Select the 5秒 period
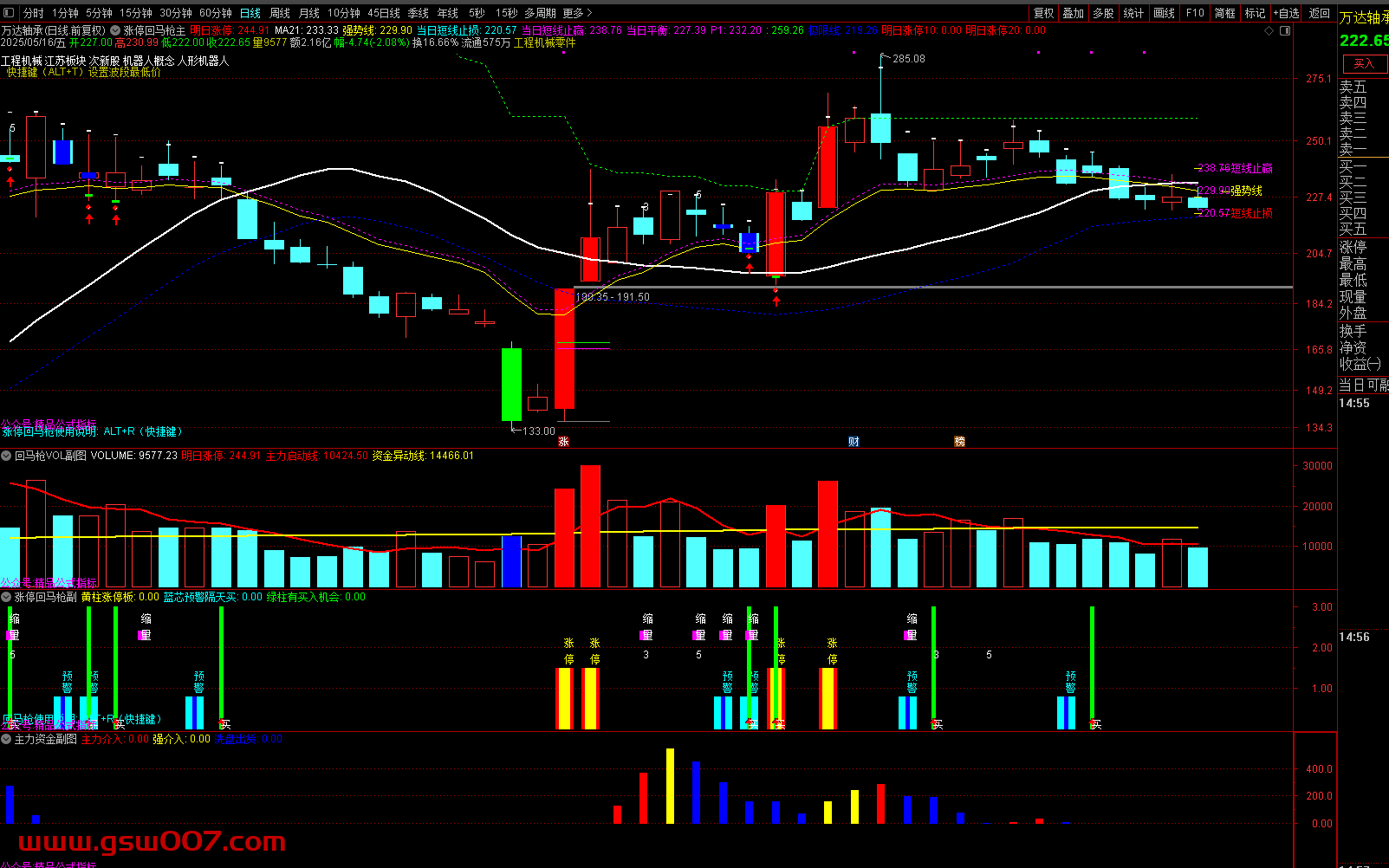The width and height of the screenshot is (1389, 868). pyautogui.click(x=477, y=13)
